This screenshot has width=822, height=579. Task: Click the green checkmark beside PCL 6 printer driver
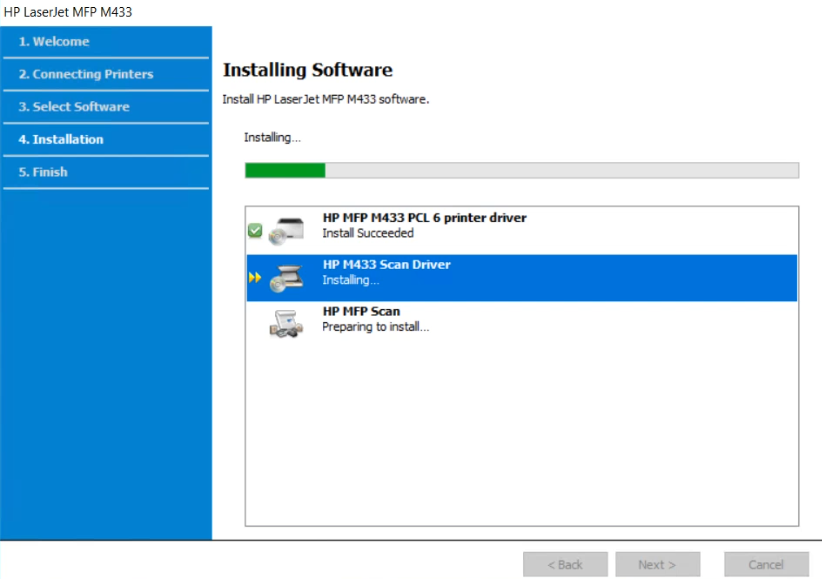255,230
